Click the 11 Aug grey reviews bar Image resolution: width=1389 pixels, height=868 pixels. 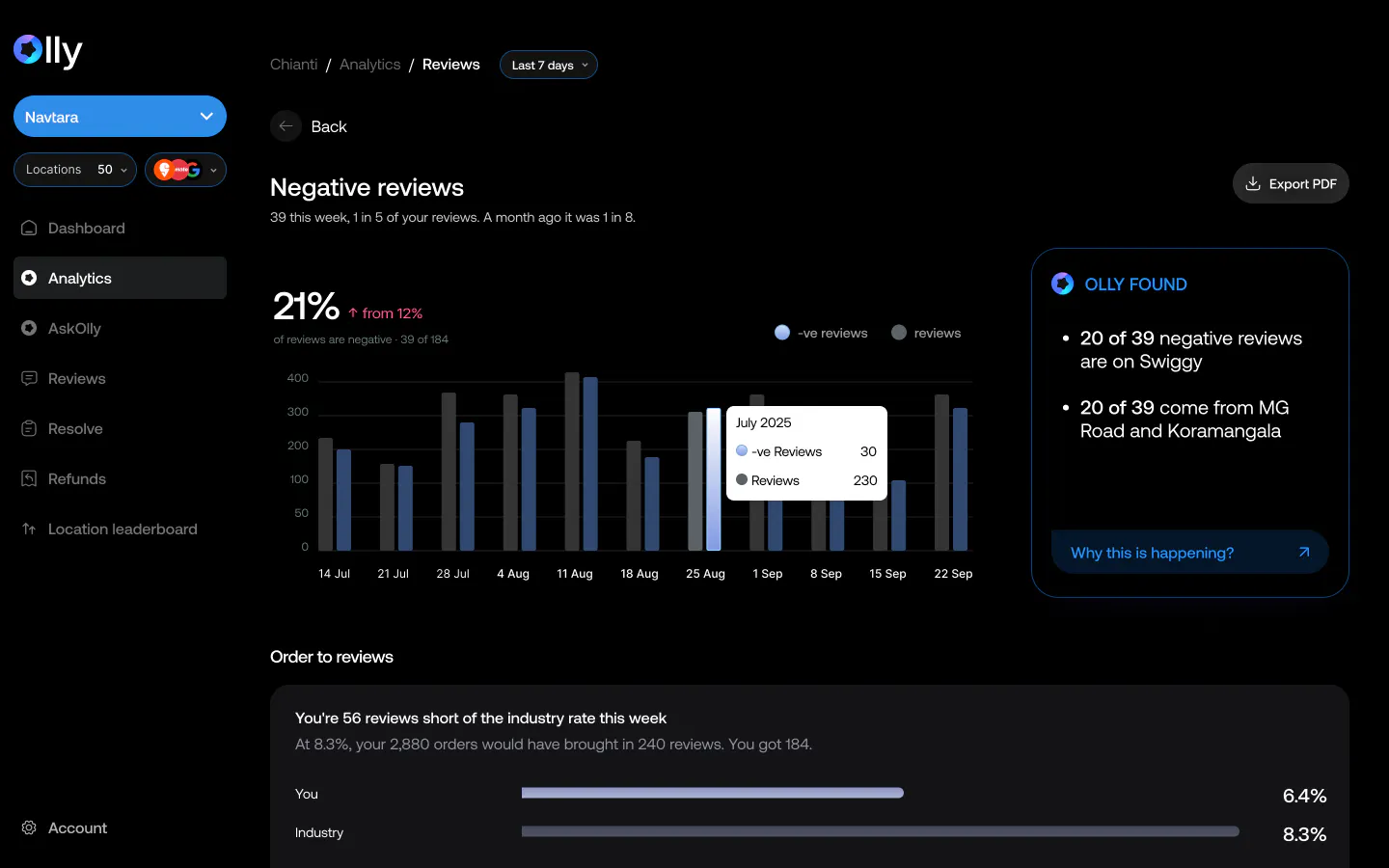pos(572,461)
